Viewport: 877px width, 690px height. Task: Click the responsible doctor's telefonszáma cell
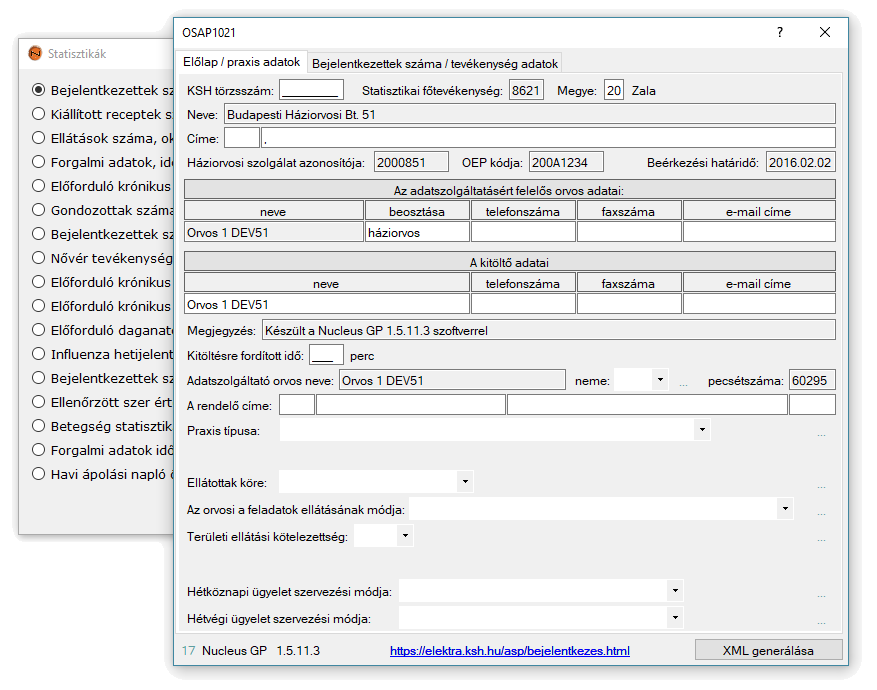coord(523,232)
